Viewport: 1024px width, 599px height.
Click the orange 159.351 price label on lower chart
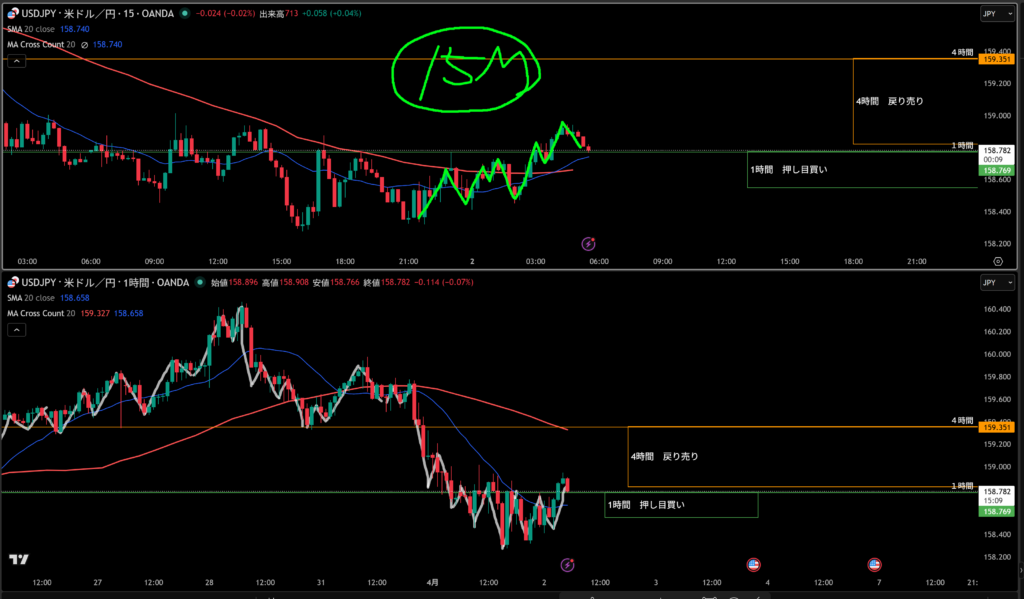(x=996, y=427)
